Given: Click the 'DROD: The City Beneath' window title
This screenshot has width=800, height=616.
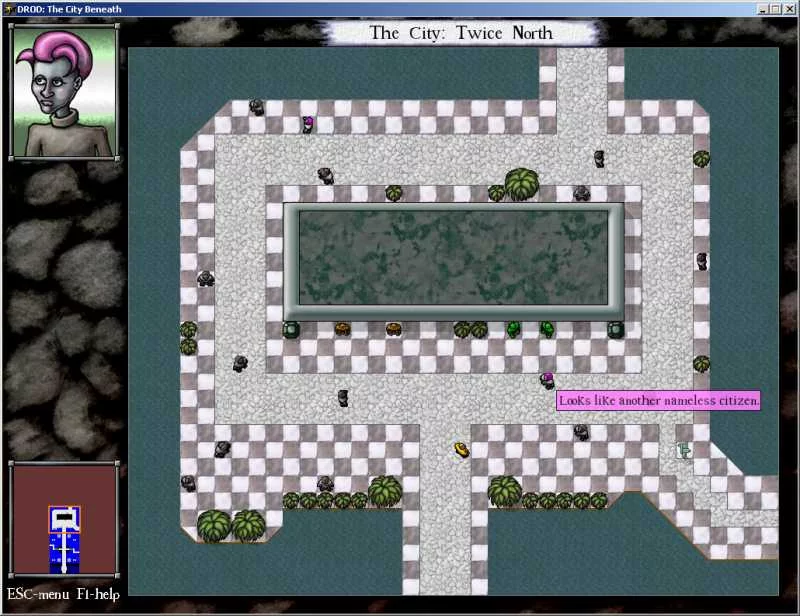Looking at the screenshot, I should (x=69, y=9).
